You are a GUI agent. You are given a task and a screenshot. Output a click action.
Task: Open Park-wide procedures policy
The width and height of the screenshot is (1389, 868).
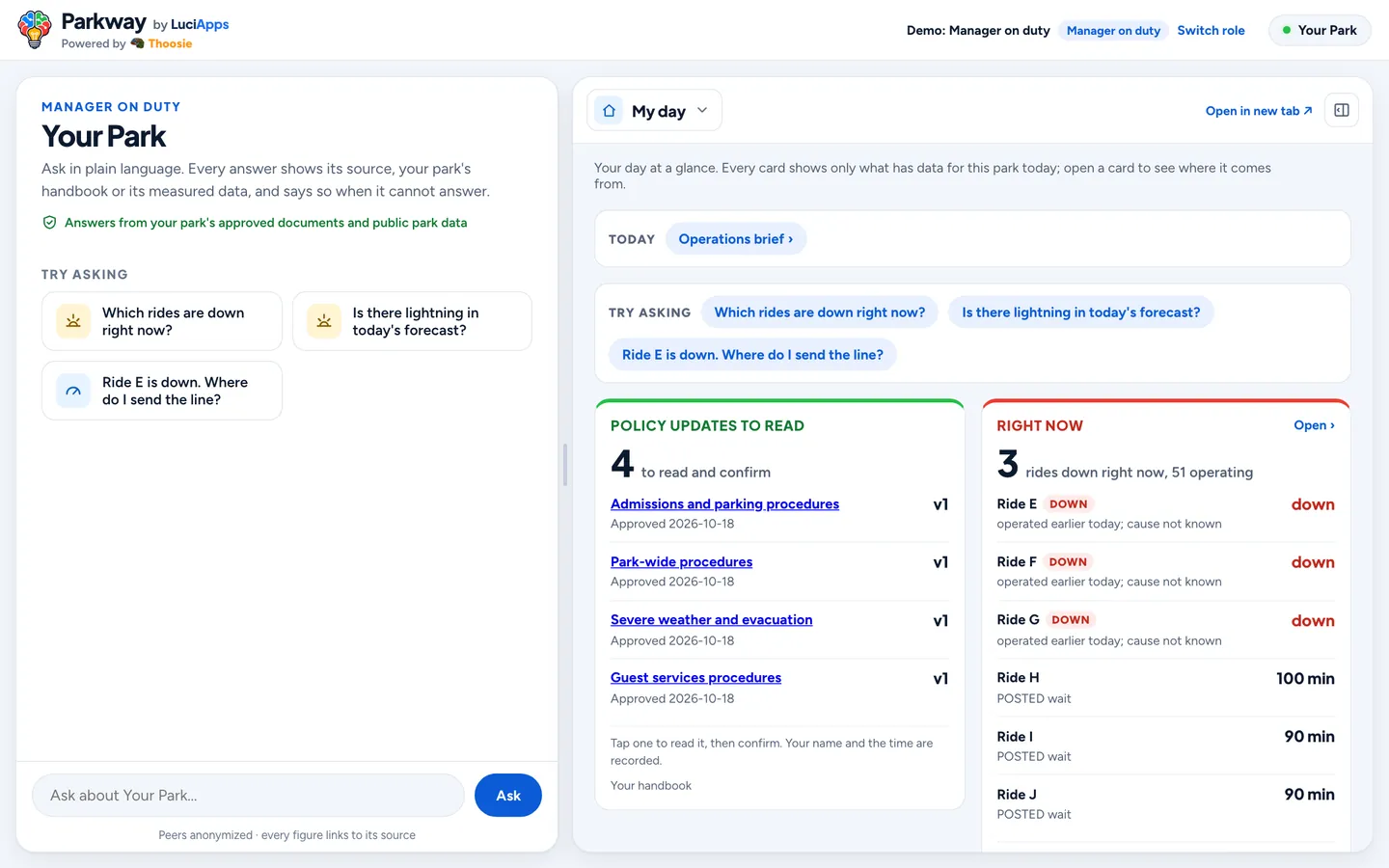681,562
